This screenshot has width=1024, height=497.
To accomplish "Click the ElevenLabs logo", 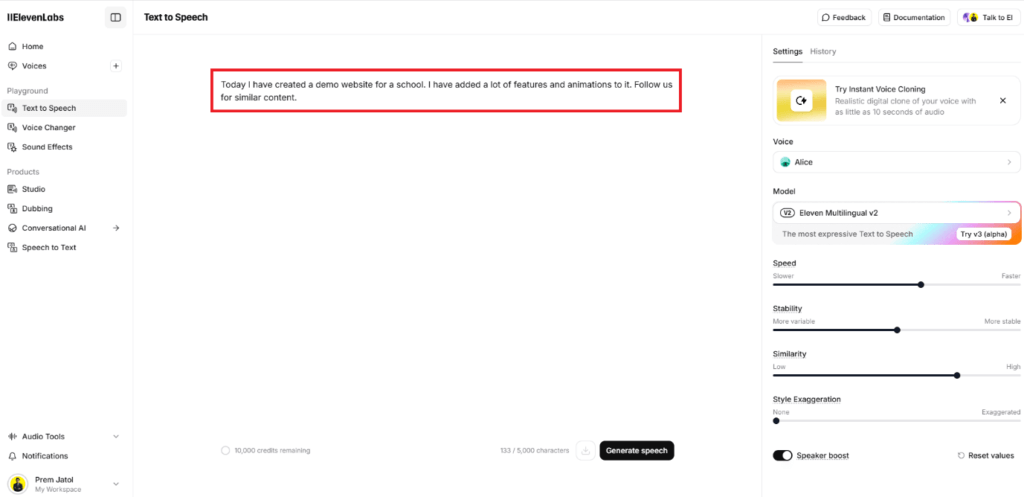I will pos(35,18).
